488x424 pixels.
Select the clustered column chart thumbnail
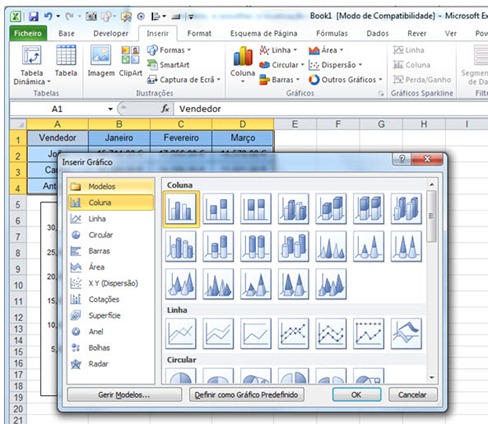181,209
